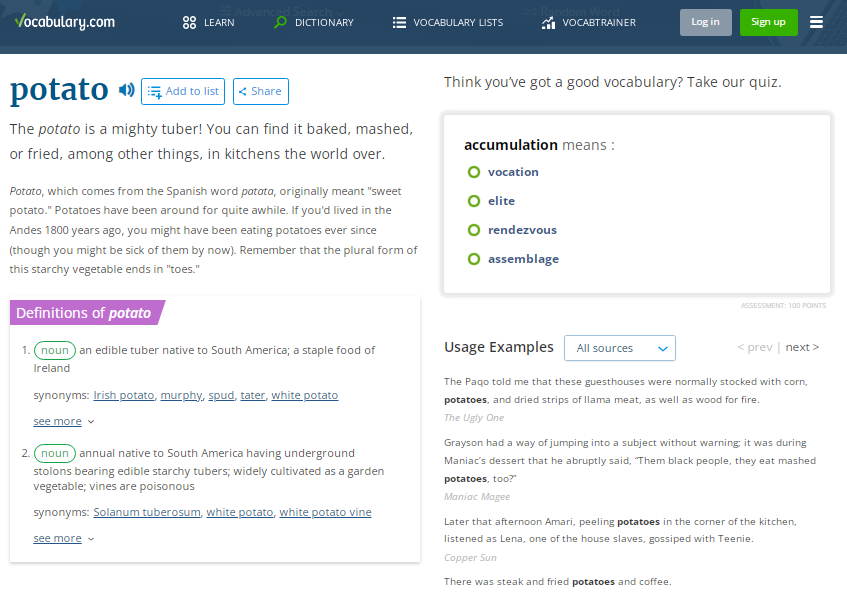This screenshot has height=596, width=847.
Task: Share the word potato
Action: coord(260,91)
